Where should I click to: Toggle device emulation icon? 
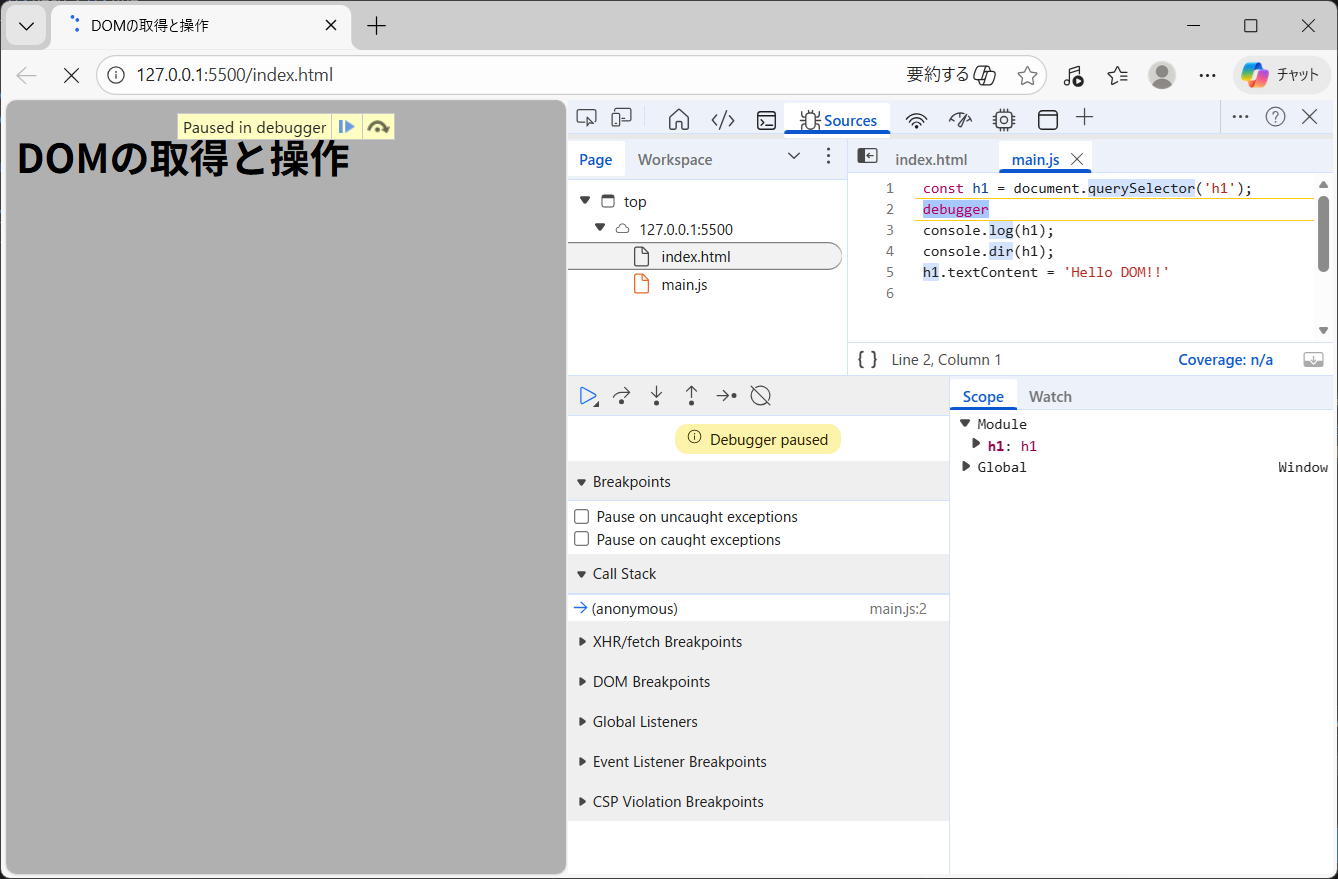pos(621,119)
